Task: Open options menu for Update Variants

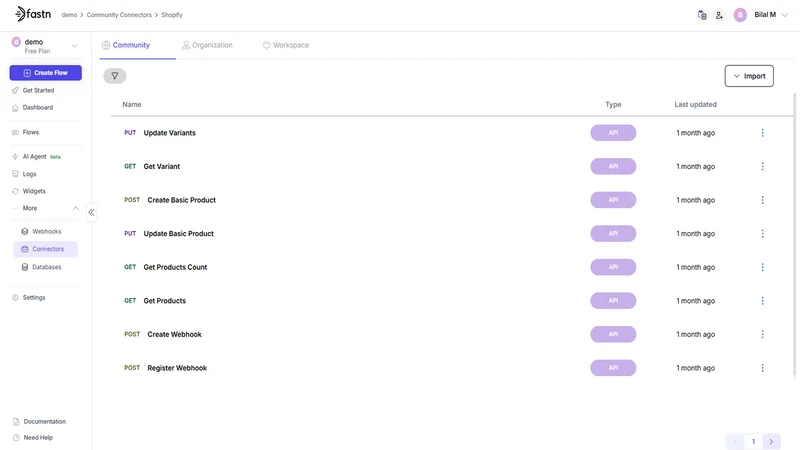Action: 762,133
